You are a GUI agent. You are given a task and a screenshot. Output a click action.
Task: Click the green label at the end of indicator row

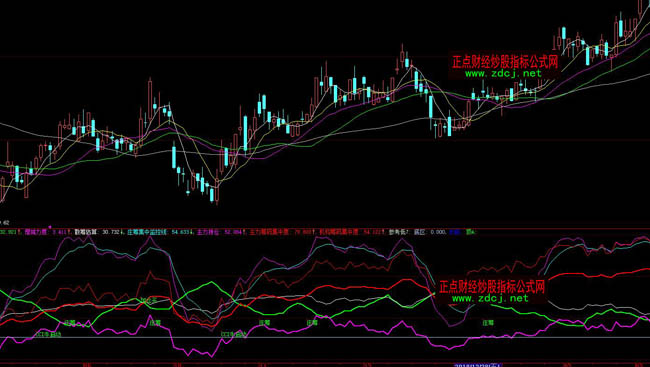pyautogui.click(x=471, y=232)
